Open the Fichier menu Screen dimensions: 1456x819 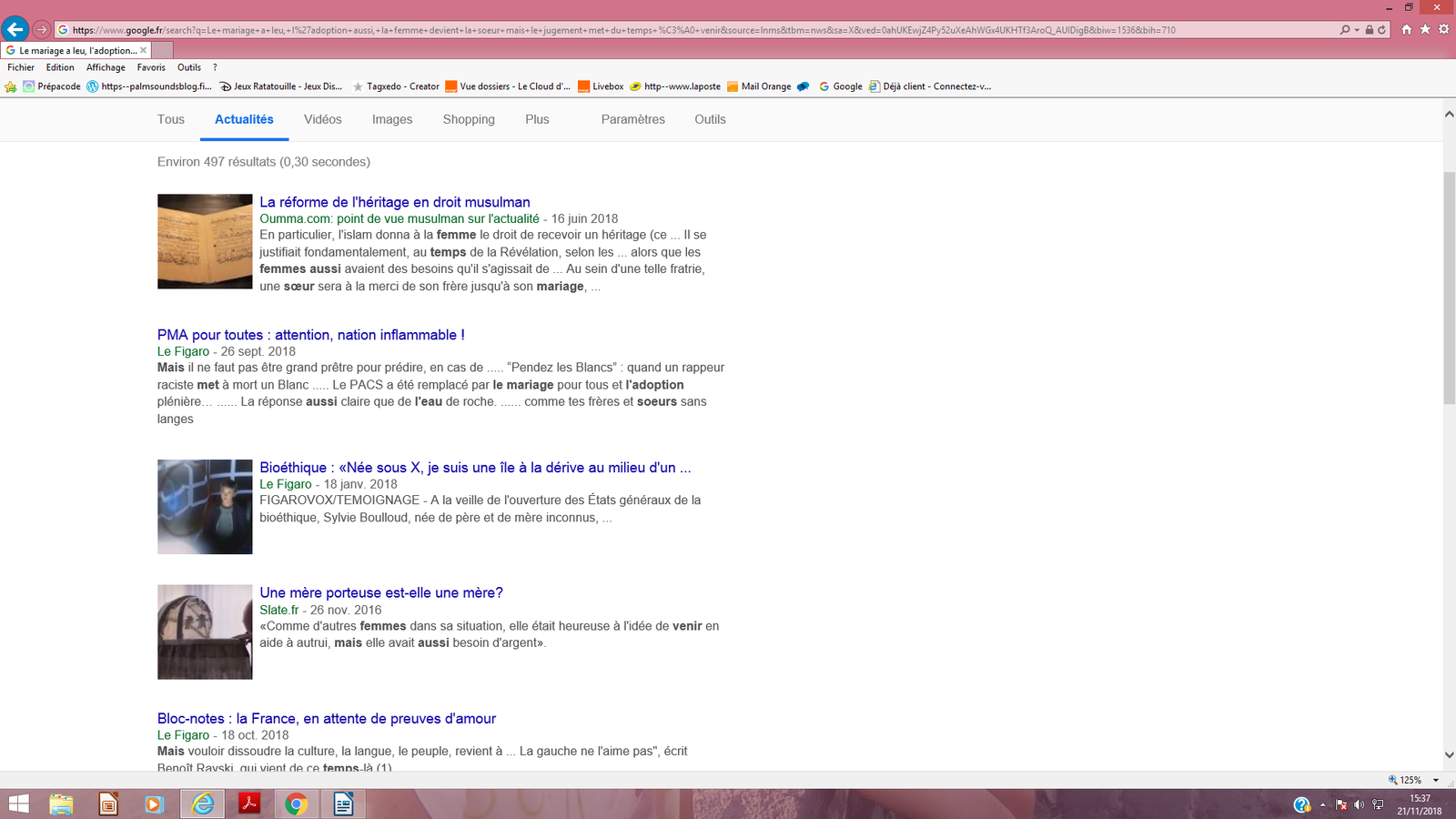coord(21,67)
